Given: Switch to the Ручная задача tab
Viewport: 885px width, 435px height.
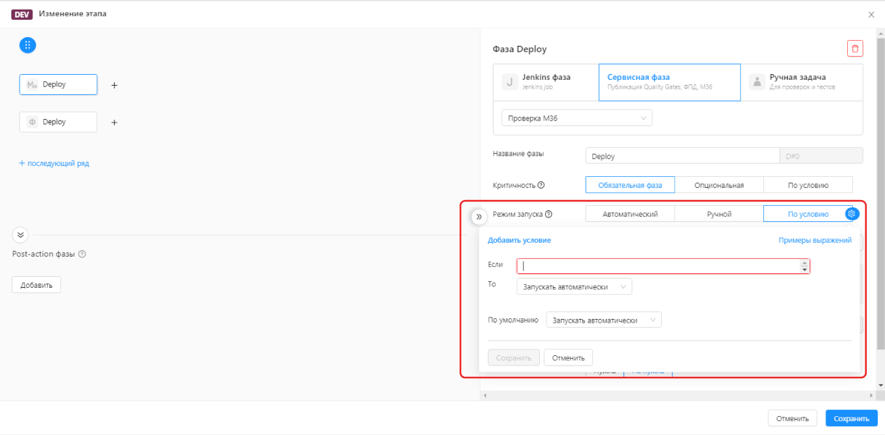Looking at the screenshot, I should [802, 82].
